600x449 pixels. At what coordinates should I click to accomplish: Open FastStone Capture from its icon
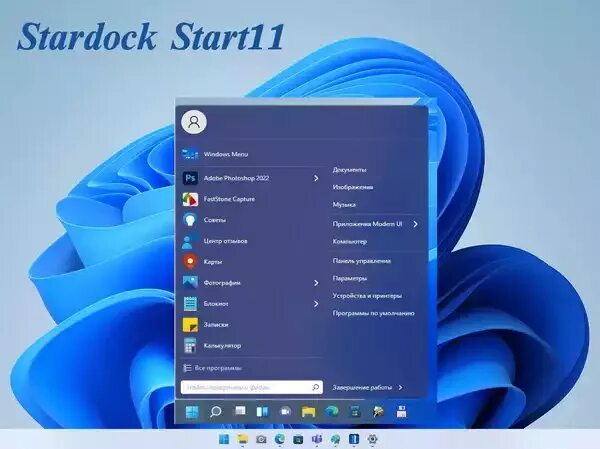[190, 199]
